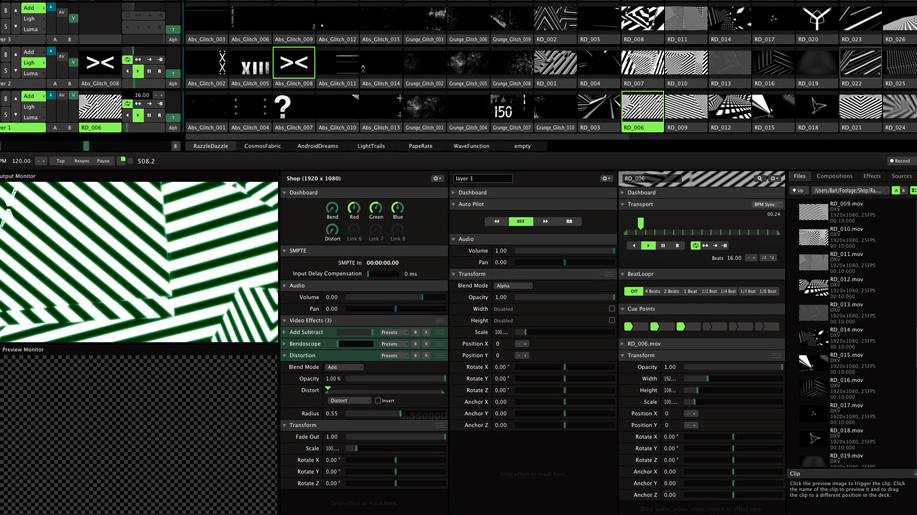Expand the RD_006.mov section
917x515 pixels.
622,344
